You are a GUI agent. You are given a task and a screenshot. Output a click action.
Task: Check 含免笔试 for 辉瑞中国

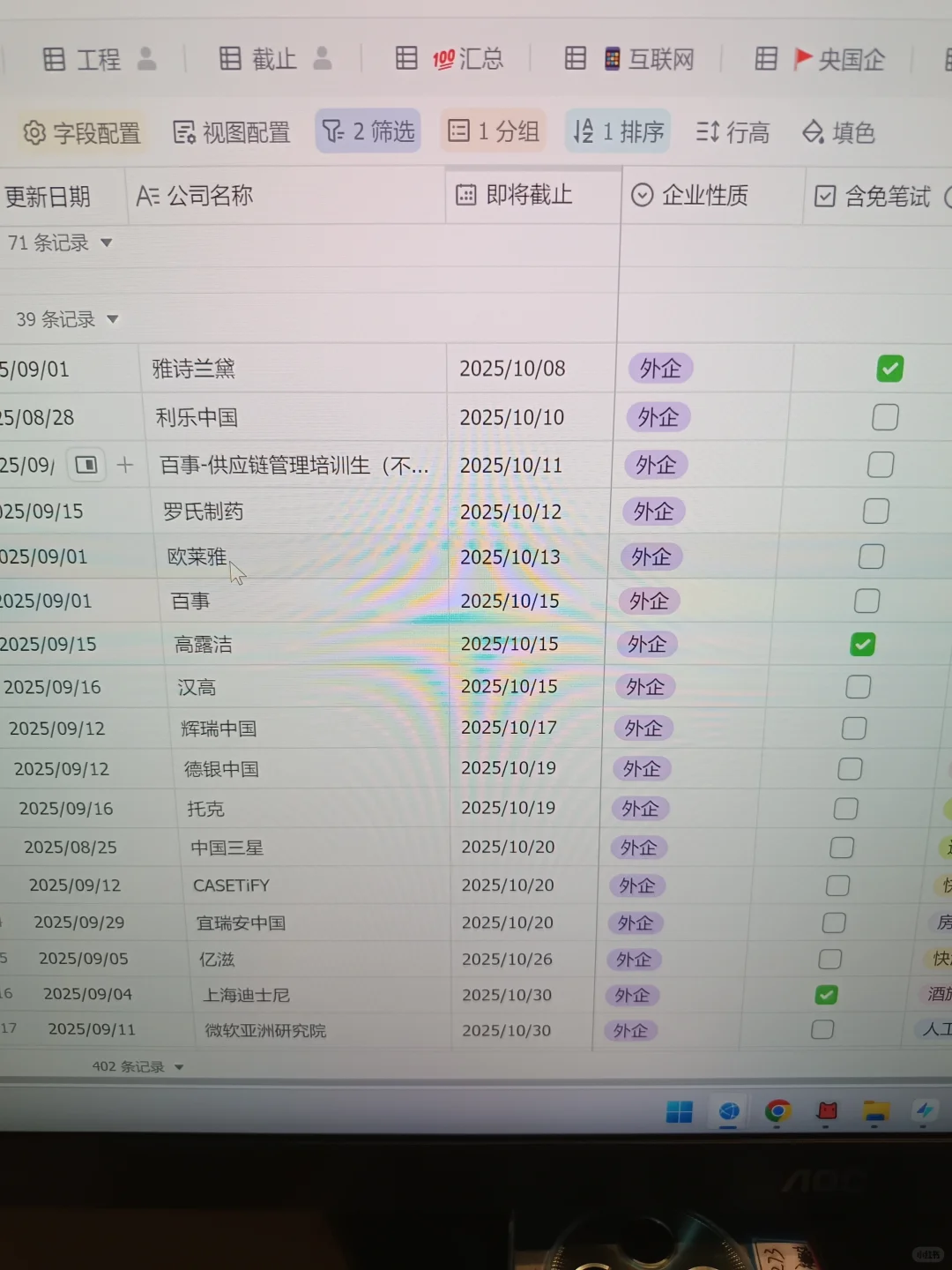tap(853, 728)
